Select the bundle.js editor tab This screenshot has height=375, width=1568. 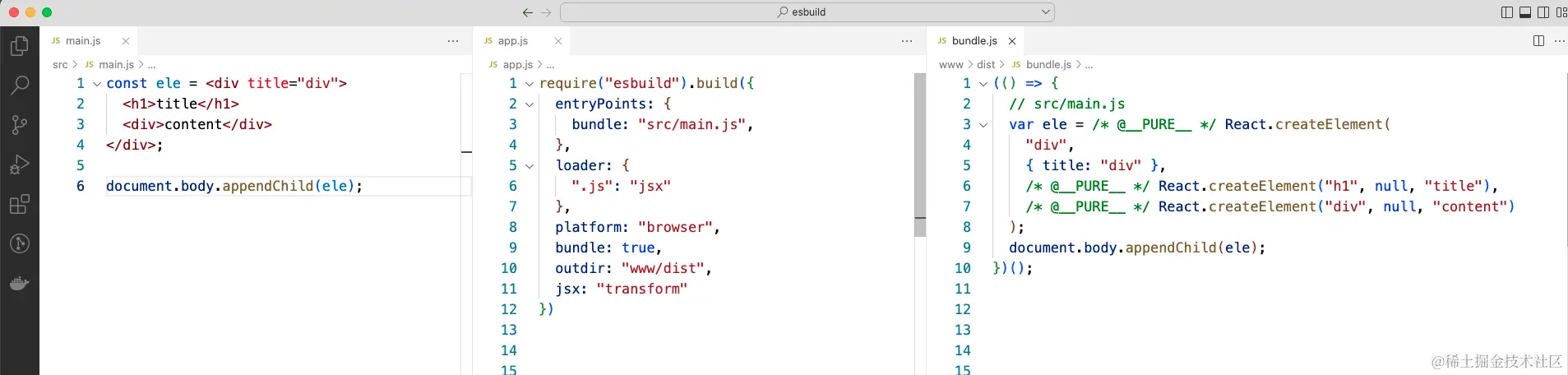(974, 40)
